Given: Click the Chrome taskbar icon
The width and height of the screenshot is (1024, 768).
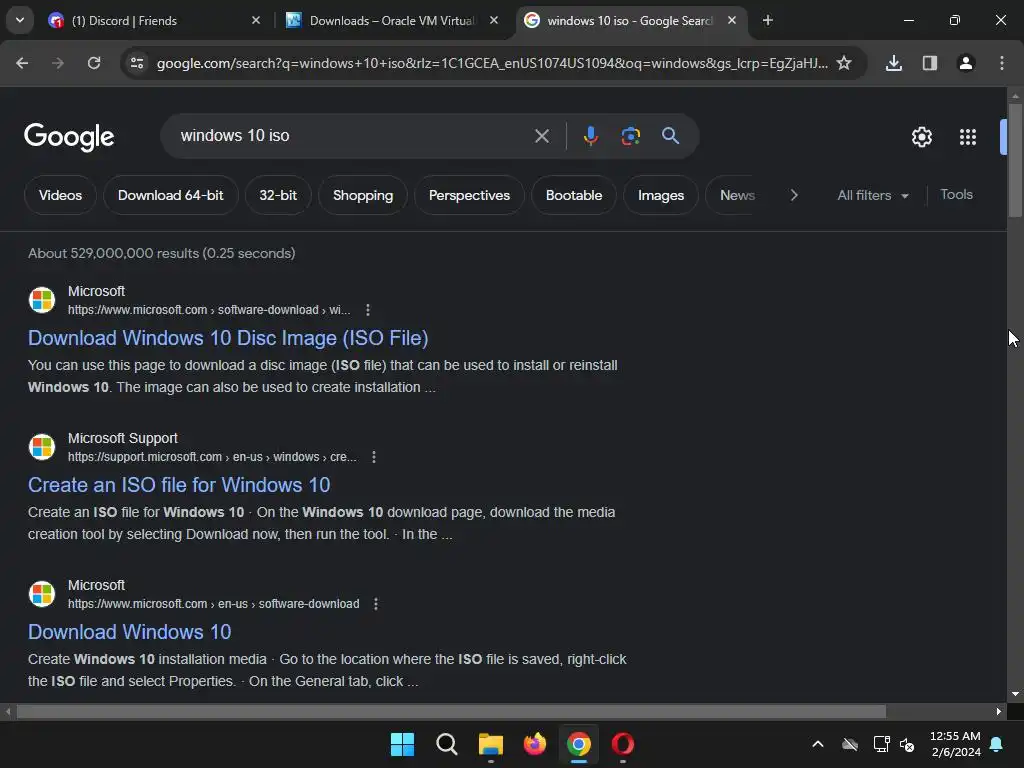Looking at the screenshot, I should click(x=579, y=744).
